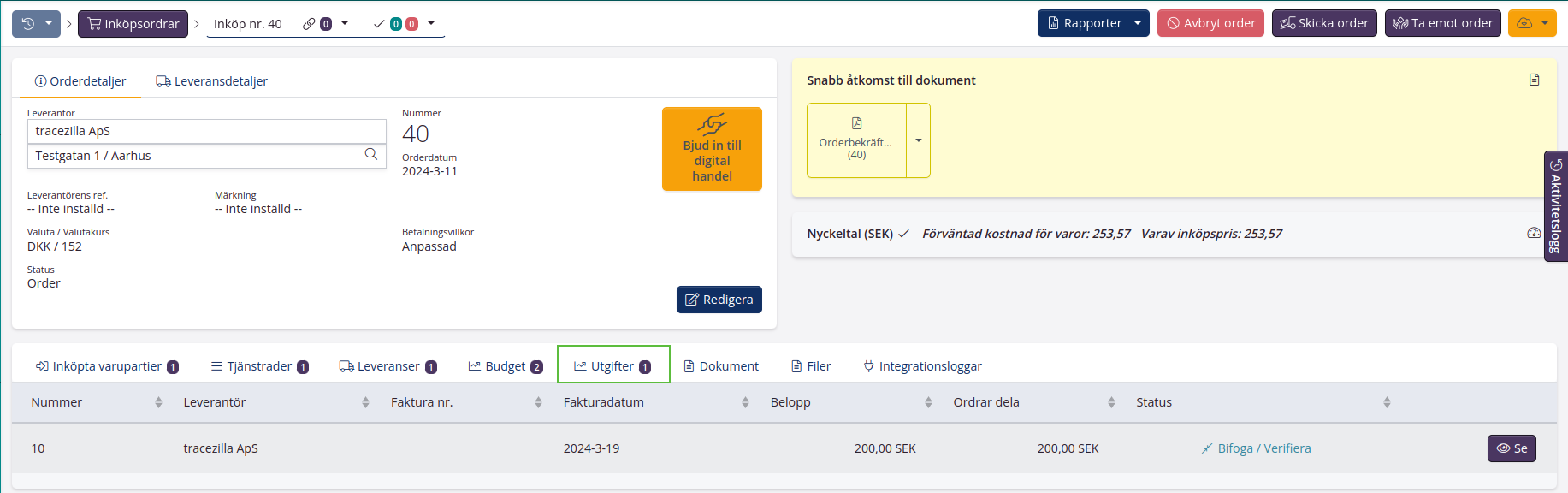Open the Budget tab
Screen dimensions: 1568x493
(505, 366)
